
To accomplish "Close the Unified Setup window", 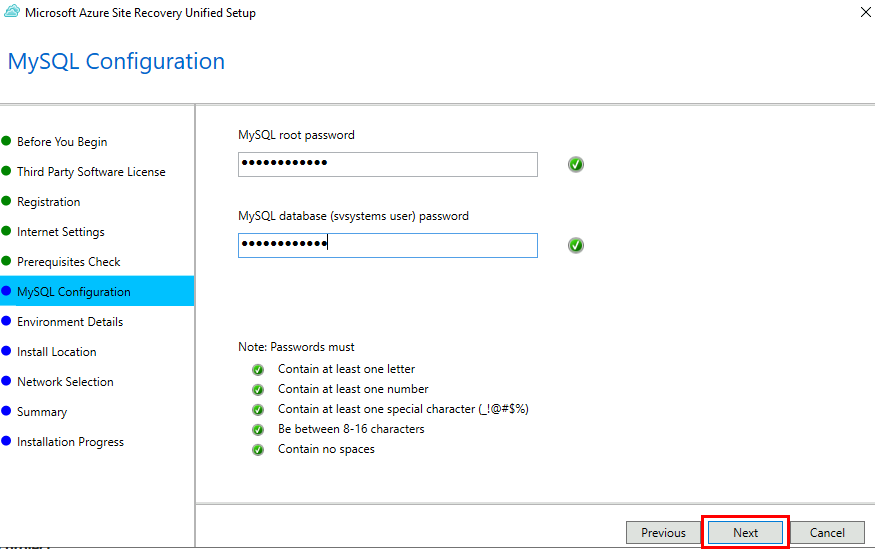I will [x=866, y=12].
